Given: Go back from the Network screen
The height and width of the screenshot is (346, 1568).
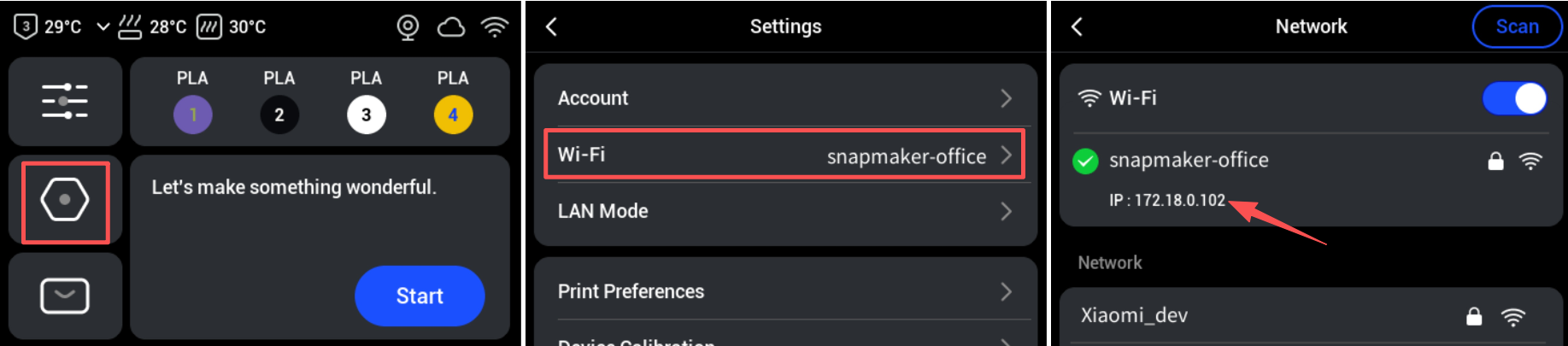Looking at the screenshot, I should 1078,27.
